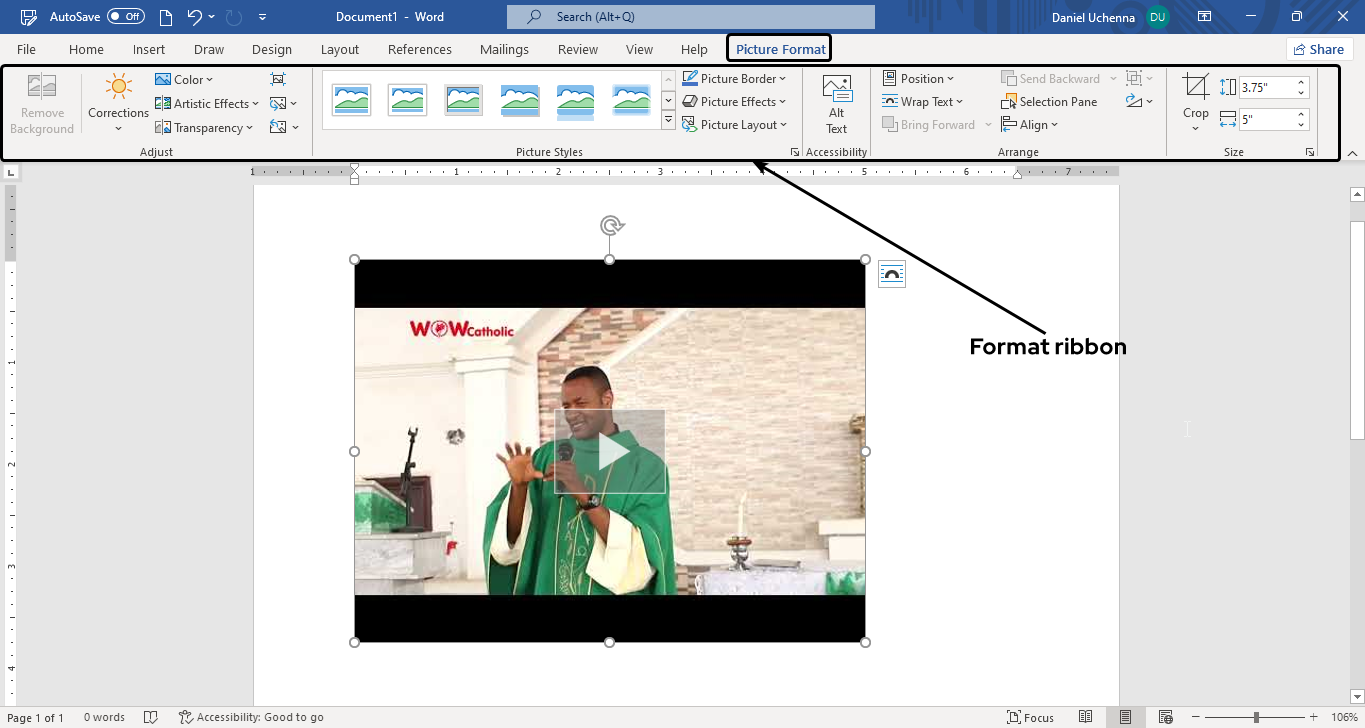Click the Share button

(1318, 48)
